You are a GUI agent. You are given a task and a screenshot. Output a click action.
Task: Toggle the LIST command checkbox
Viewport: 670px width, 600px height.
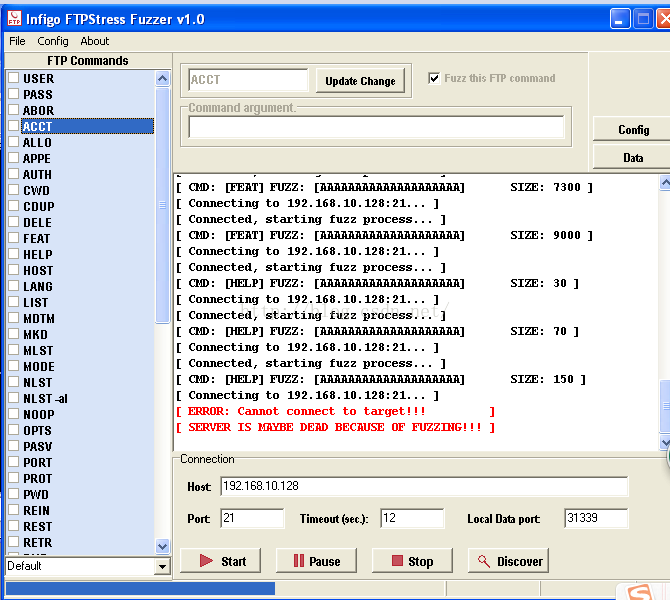coord(14,302)
